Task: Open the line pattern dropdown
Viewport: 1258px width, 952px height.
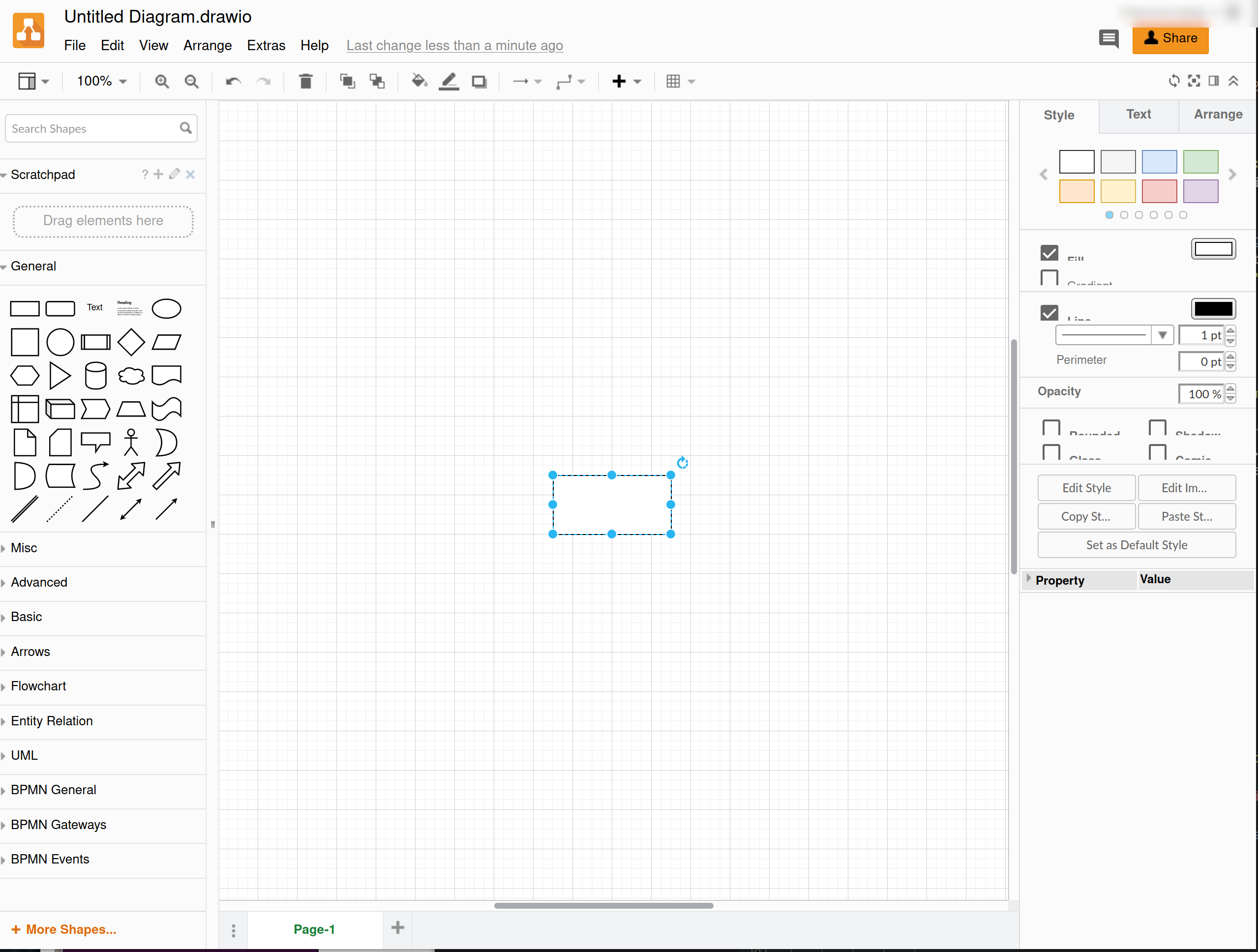Action: 1114,335
